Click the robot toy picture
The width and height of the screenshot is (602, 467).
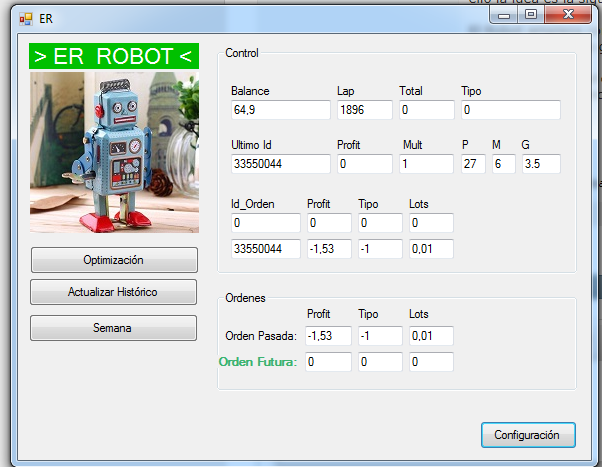click(114, 152)
